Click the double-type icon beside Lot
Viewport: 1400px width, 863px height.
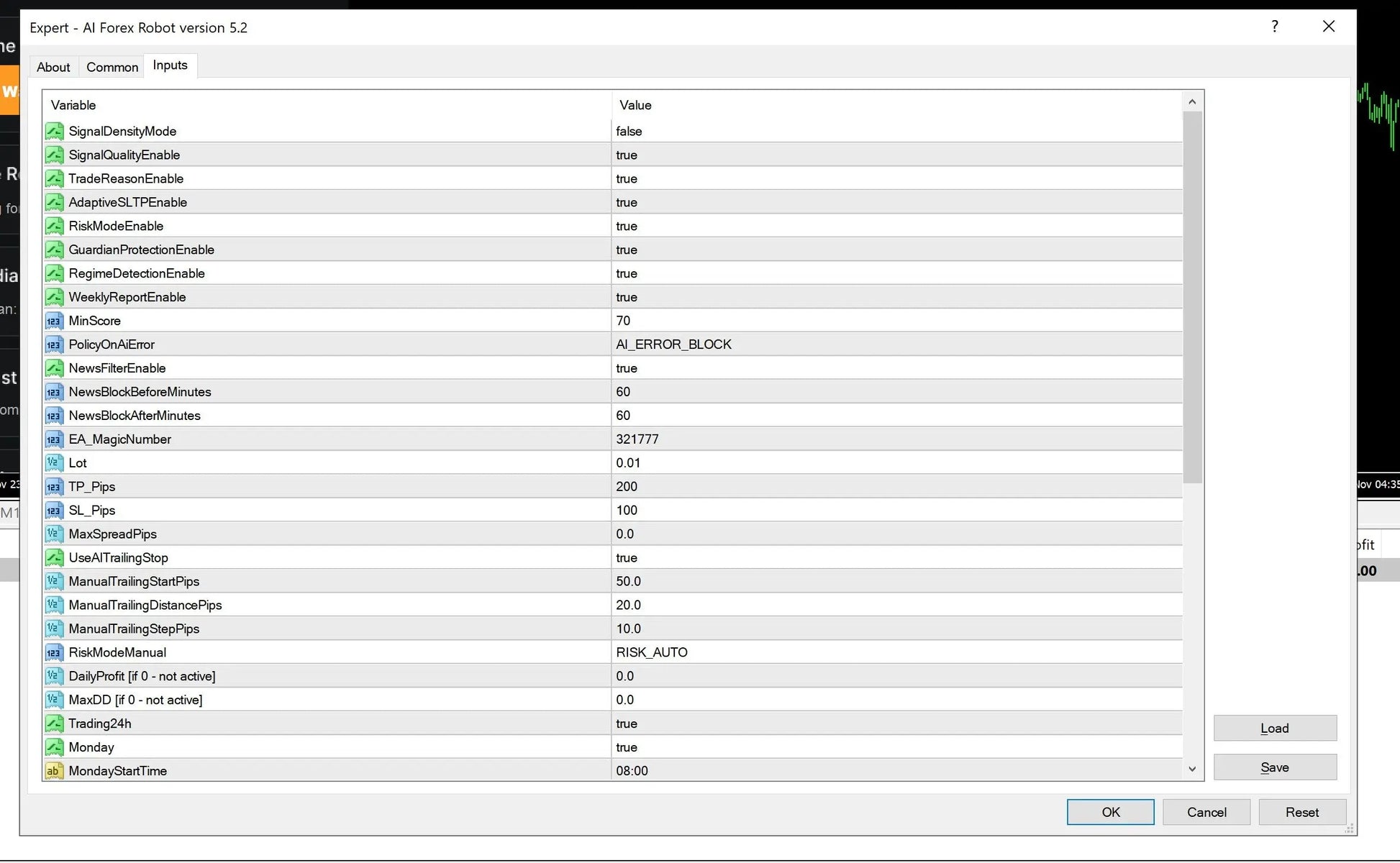(x=54, y=462)
